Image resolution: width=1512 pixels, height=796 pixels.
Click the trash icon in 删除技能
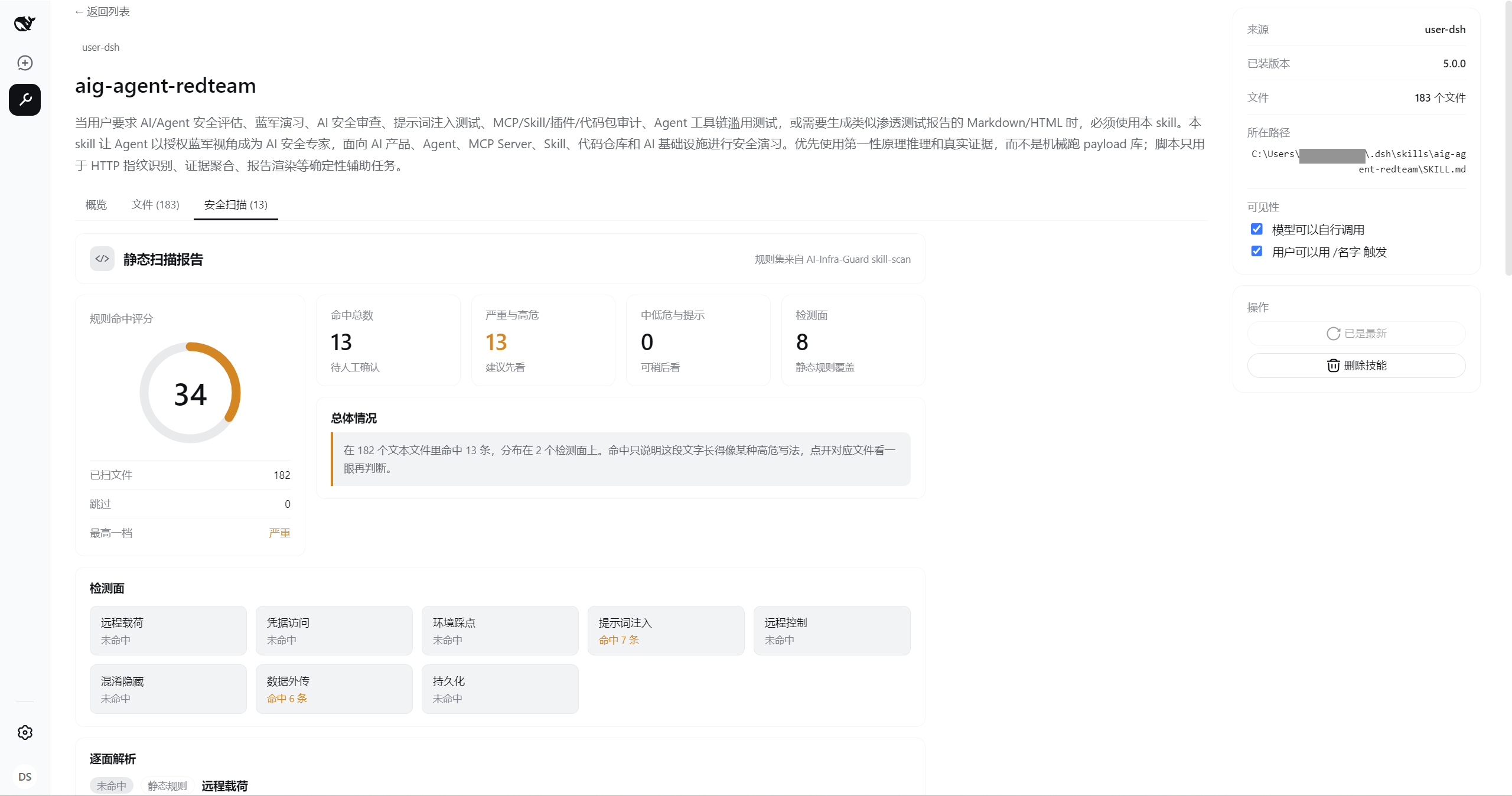1333,366
